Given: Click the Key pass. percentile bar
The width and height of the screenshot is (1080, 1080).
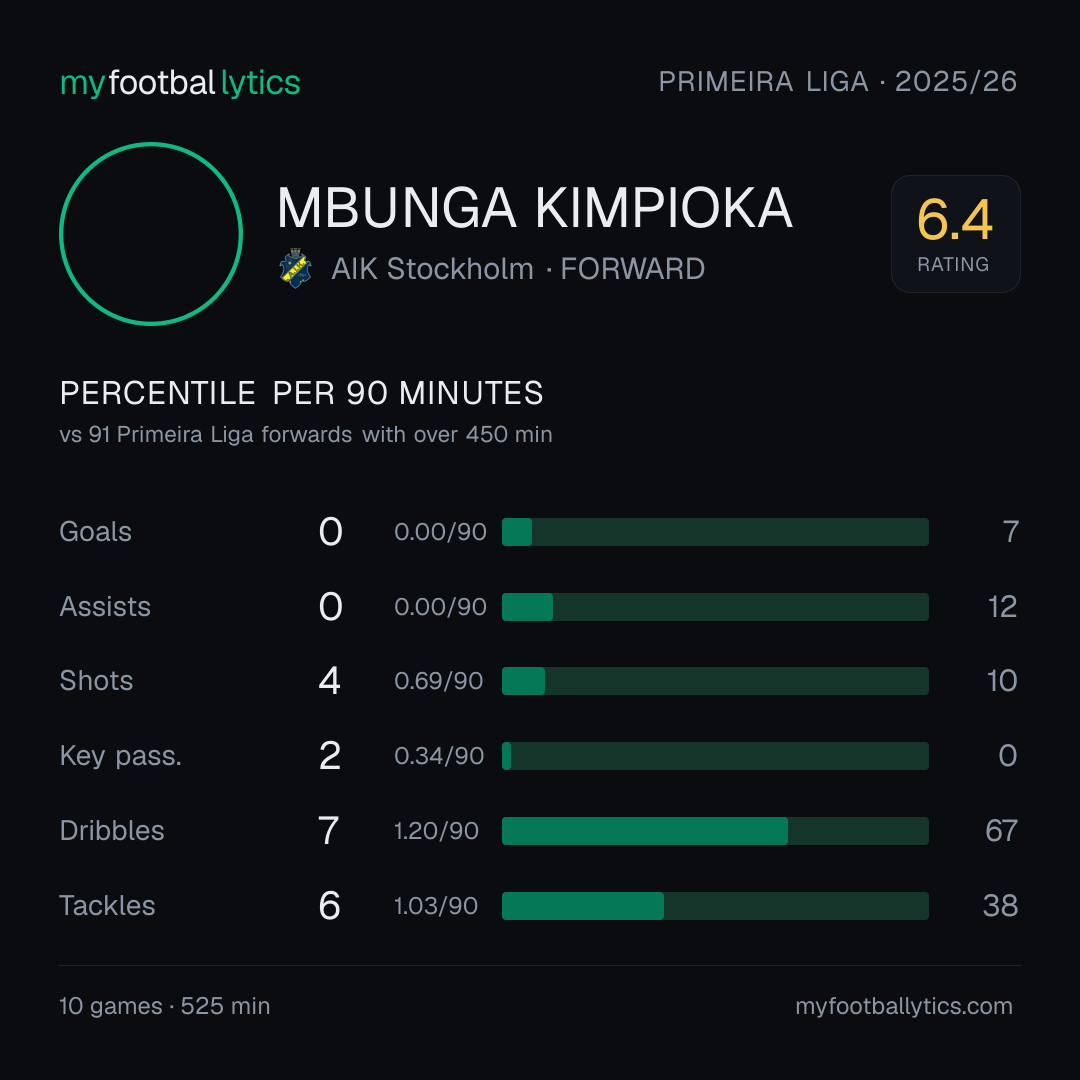Looking at the screenshot, I should 715,756.
